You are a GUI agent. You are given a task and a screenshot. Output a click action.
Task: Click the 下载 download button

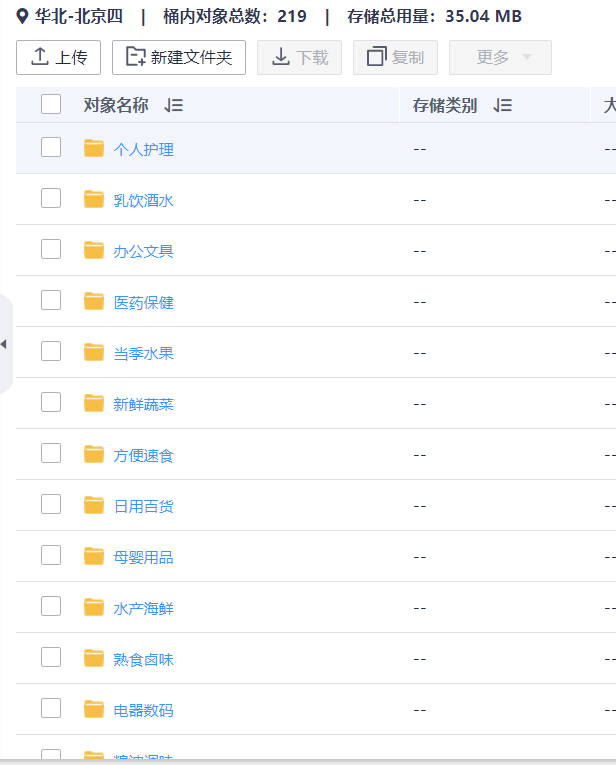pyautogui.click(x=300, y=58)
